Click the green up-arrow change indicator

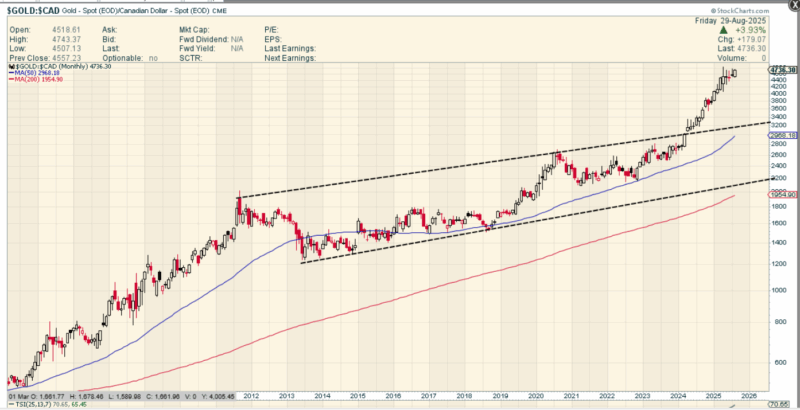coord(723,30)
